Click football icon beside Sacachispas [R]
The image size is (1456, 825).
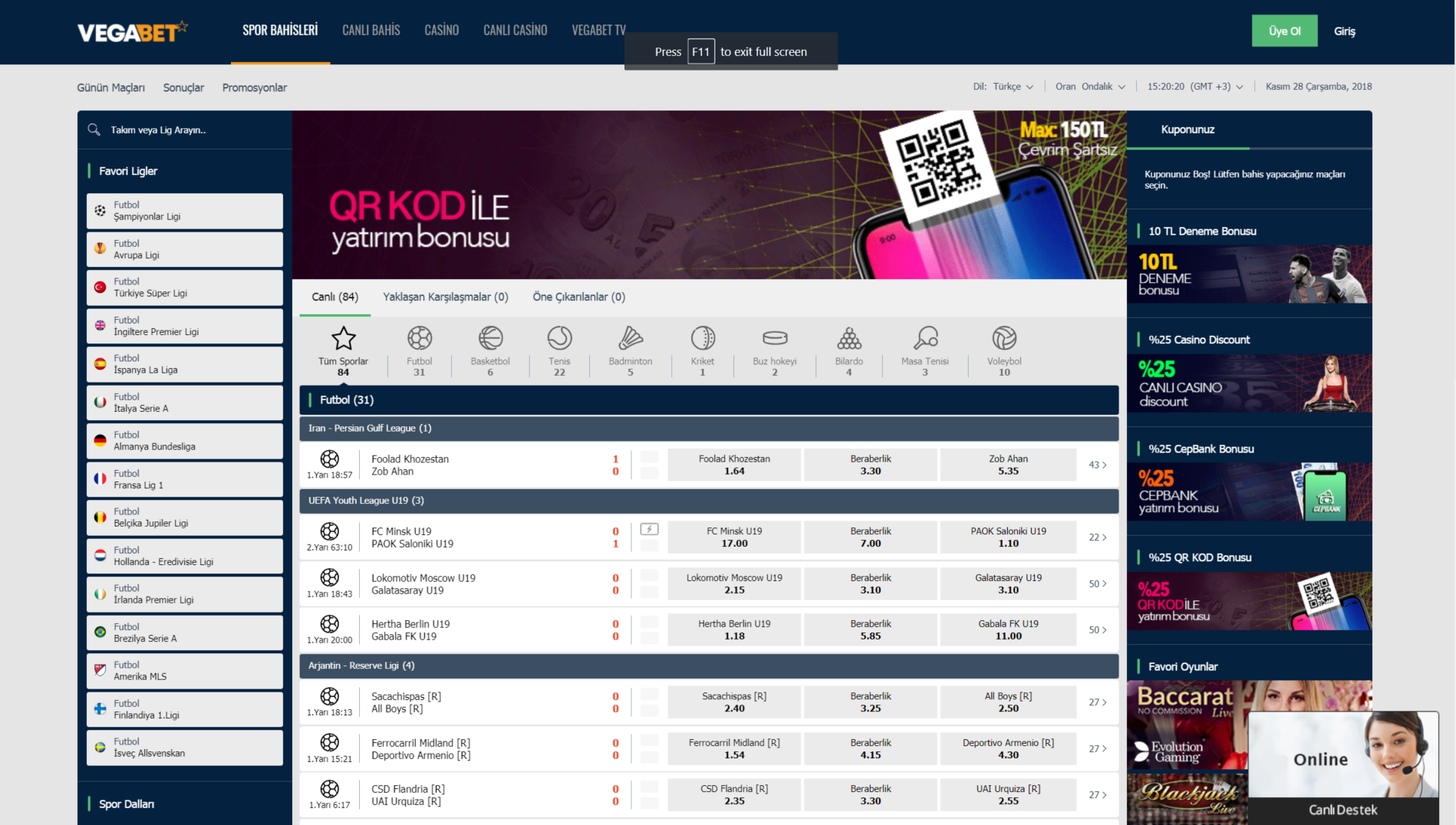(x=330, y=695)
